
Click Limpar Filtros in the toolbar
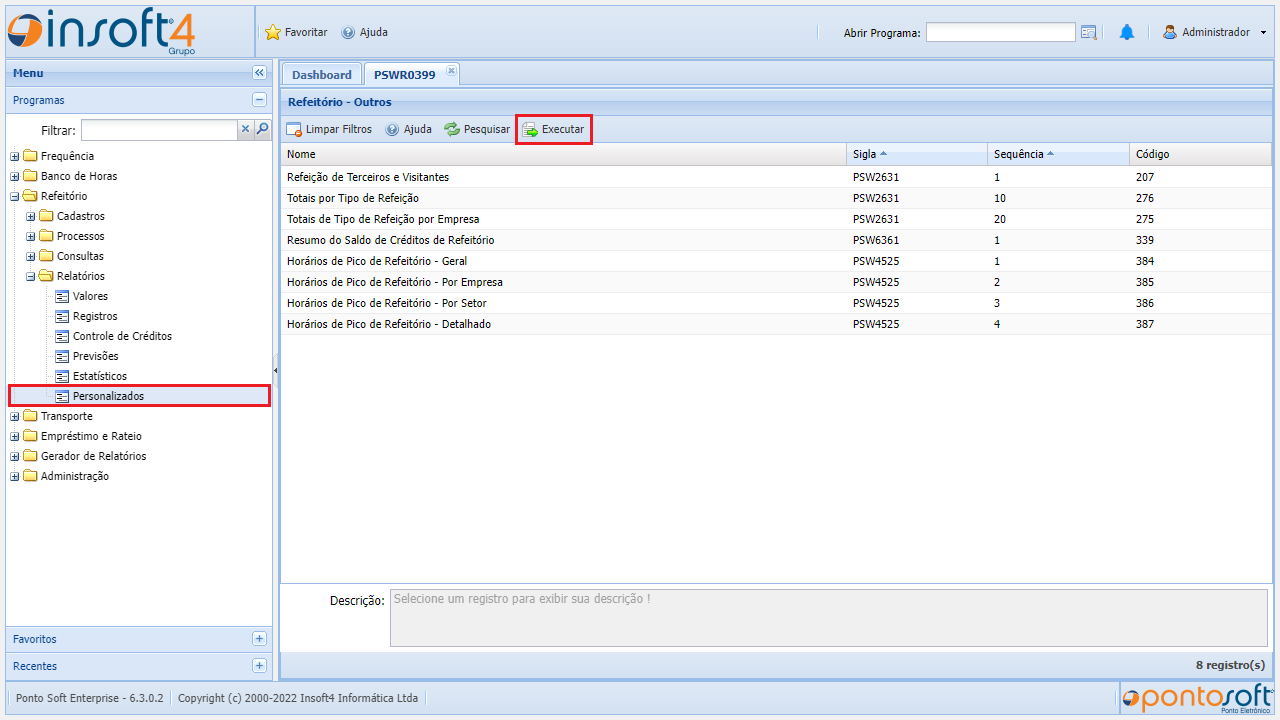329,129
